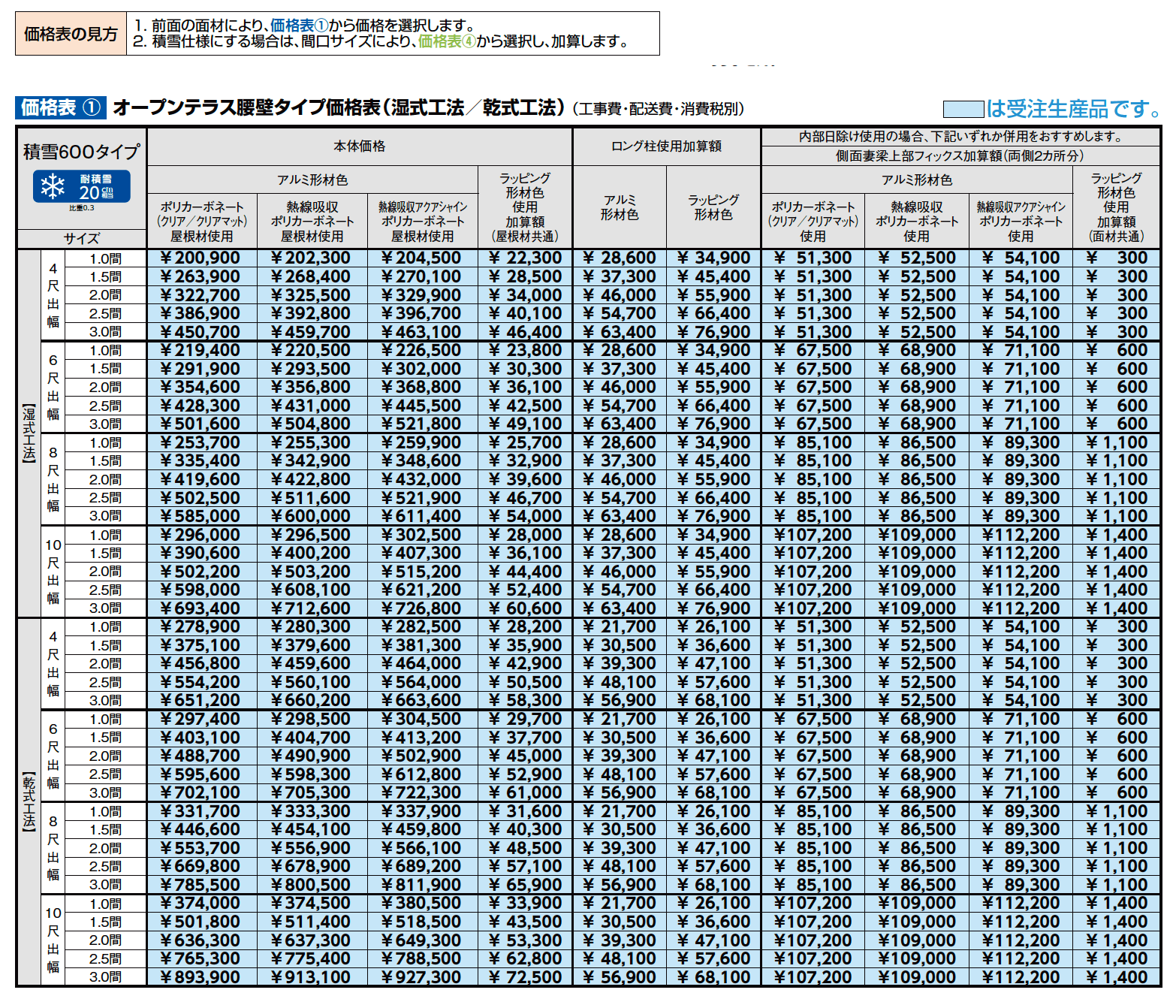This screenshot has height=1008, width=1176.
Task: Click the light blue made-to-order legend swatch
Action: pos(963,110)
